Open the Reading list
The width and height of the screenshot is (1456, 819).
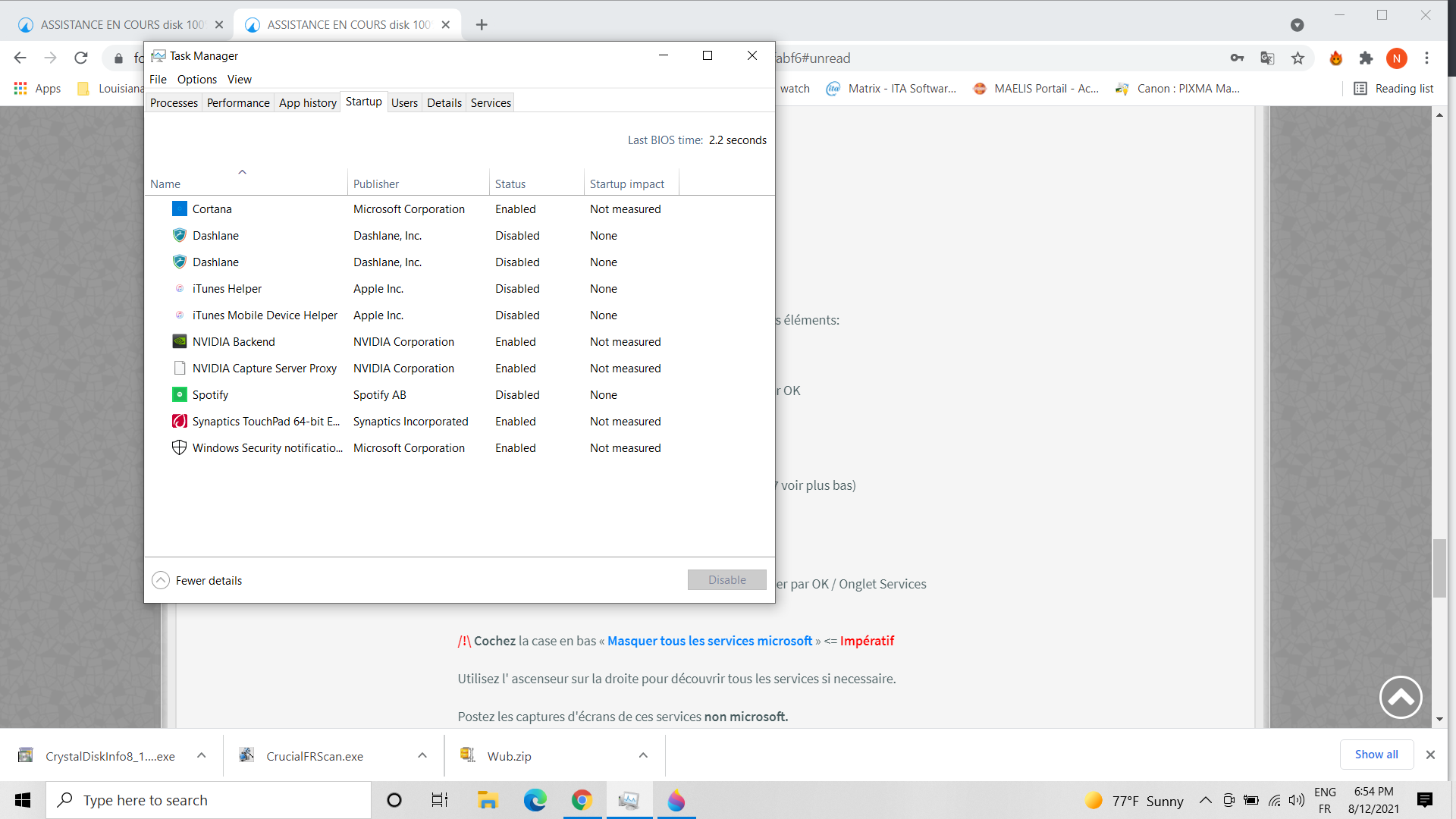tap(1394, 89)
